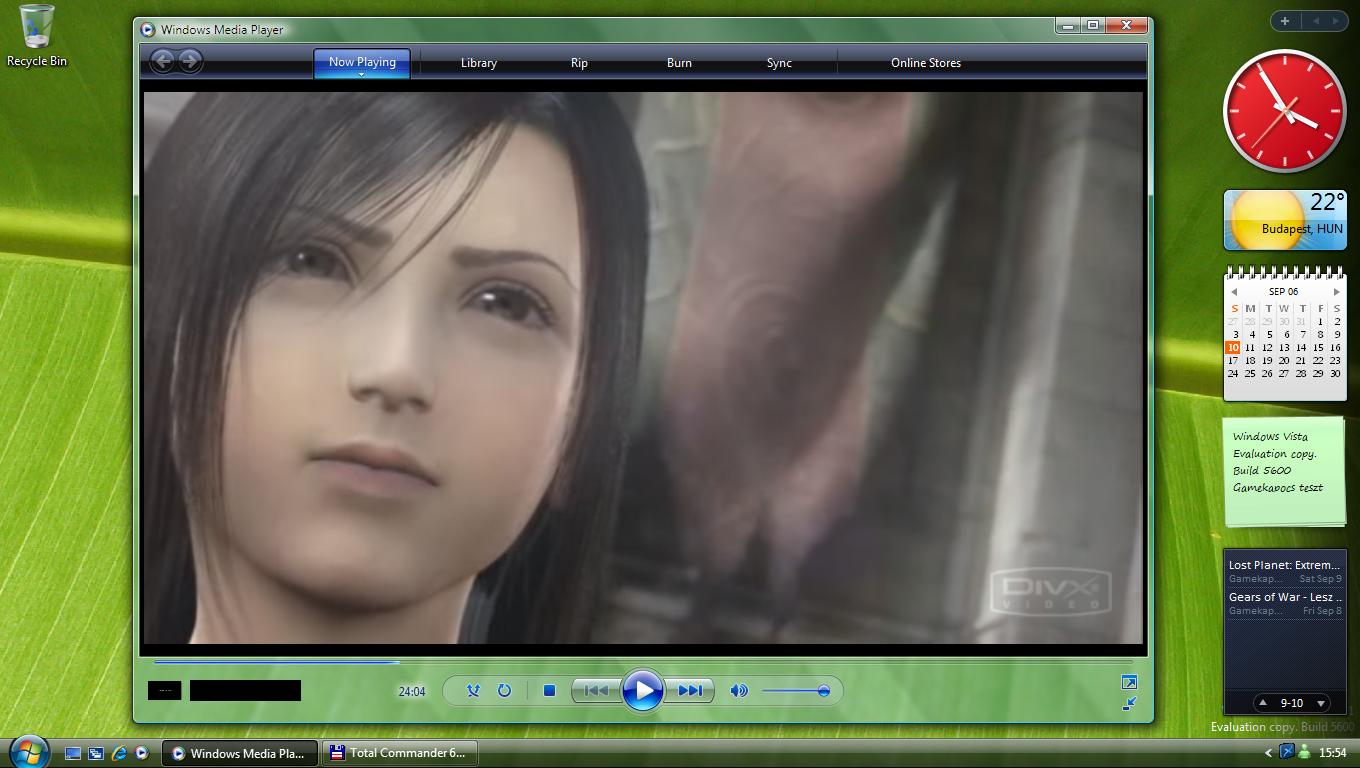Show previous sidebar gadgets page
The image size is (1360, 768).
pyautogui.click(x=1316, y=20)
